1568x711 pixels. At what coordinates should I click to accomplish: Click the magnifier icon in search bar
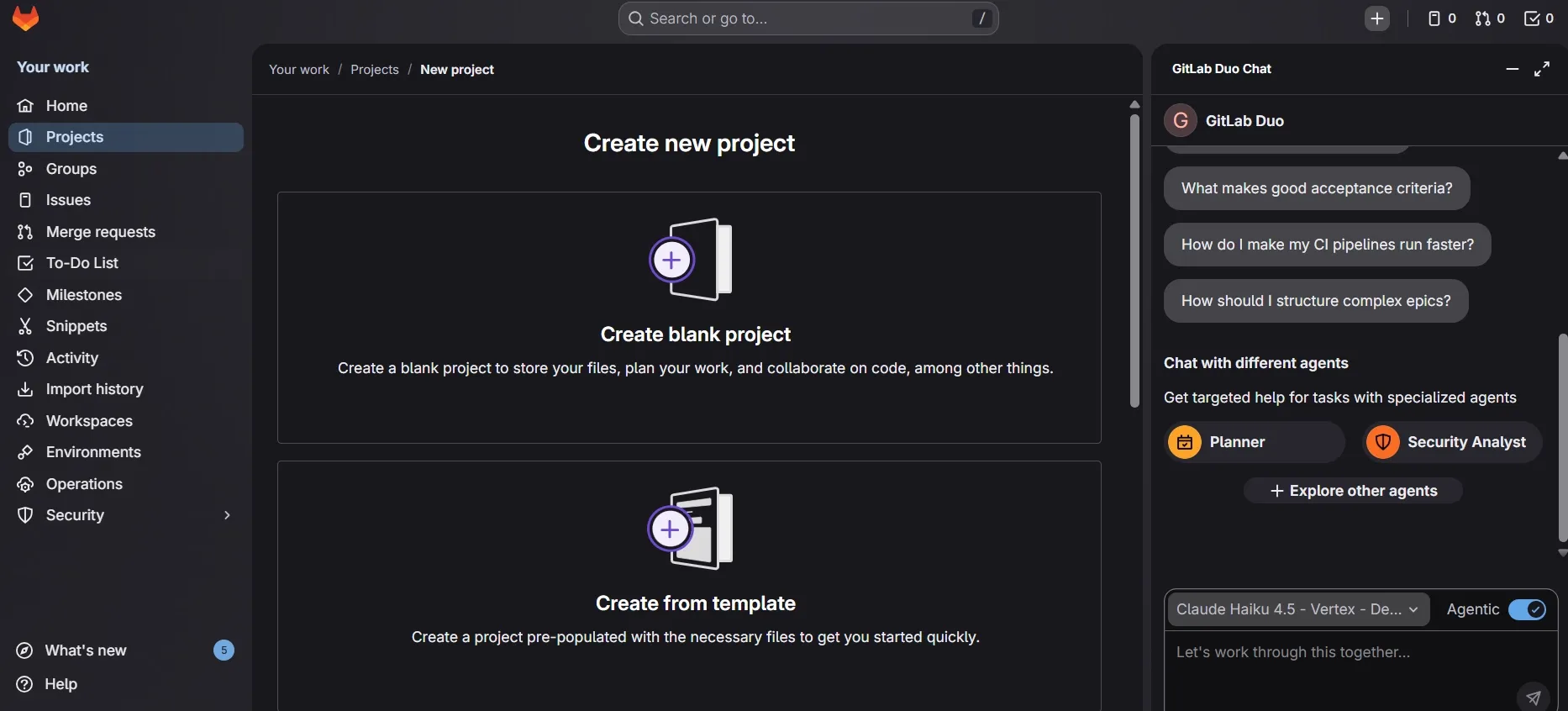pyautogui.click(x=636, y=18)
